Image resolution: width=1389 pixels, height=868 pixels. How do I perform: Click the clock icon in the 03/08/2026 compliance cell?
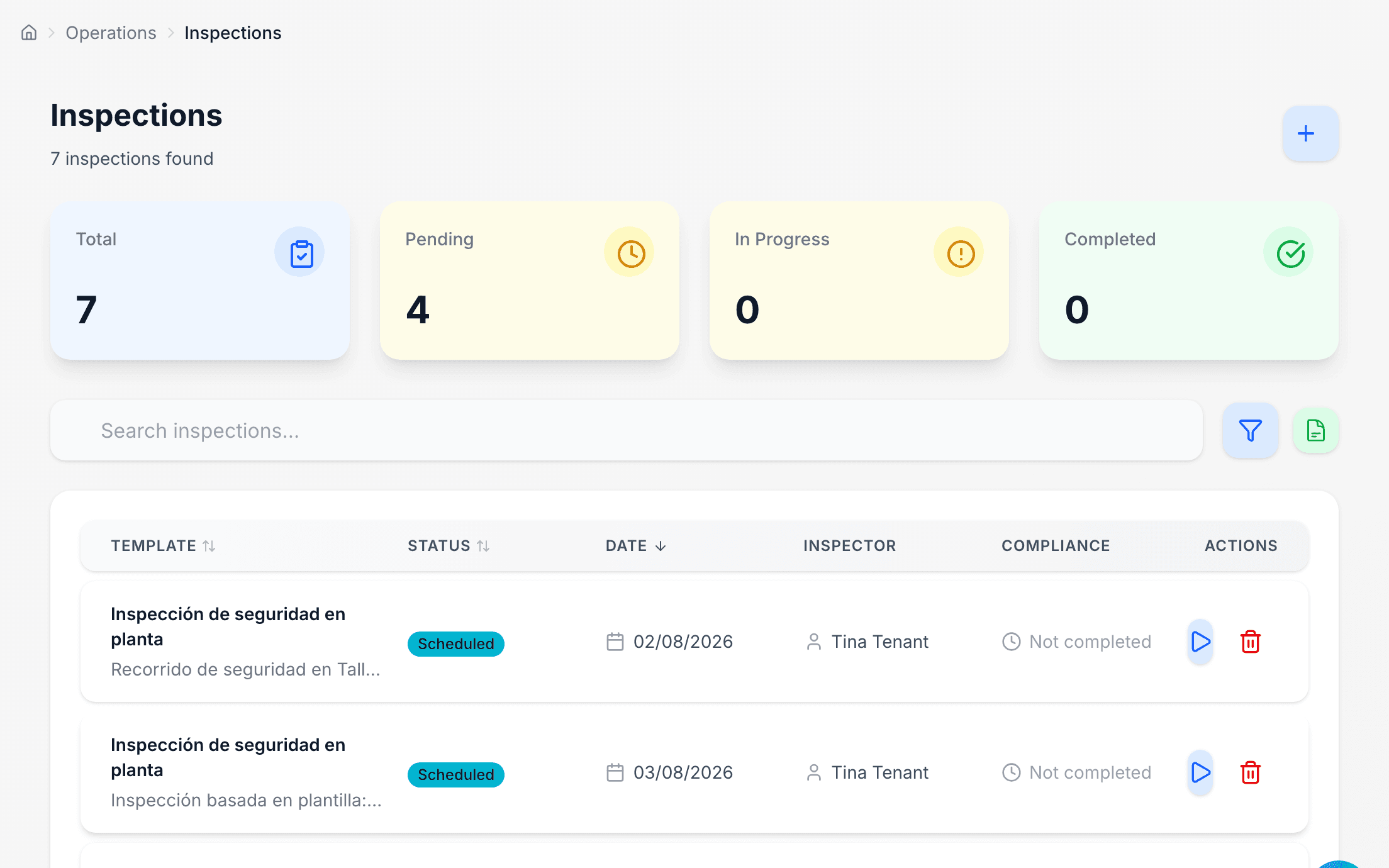coord(1012,772)
